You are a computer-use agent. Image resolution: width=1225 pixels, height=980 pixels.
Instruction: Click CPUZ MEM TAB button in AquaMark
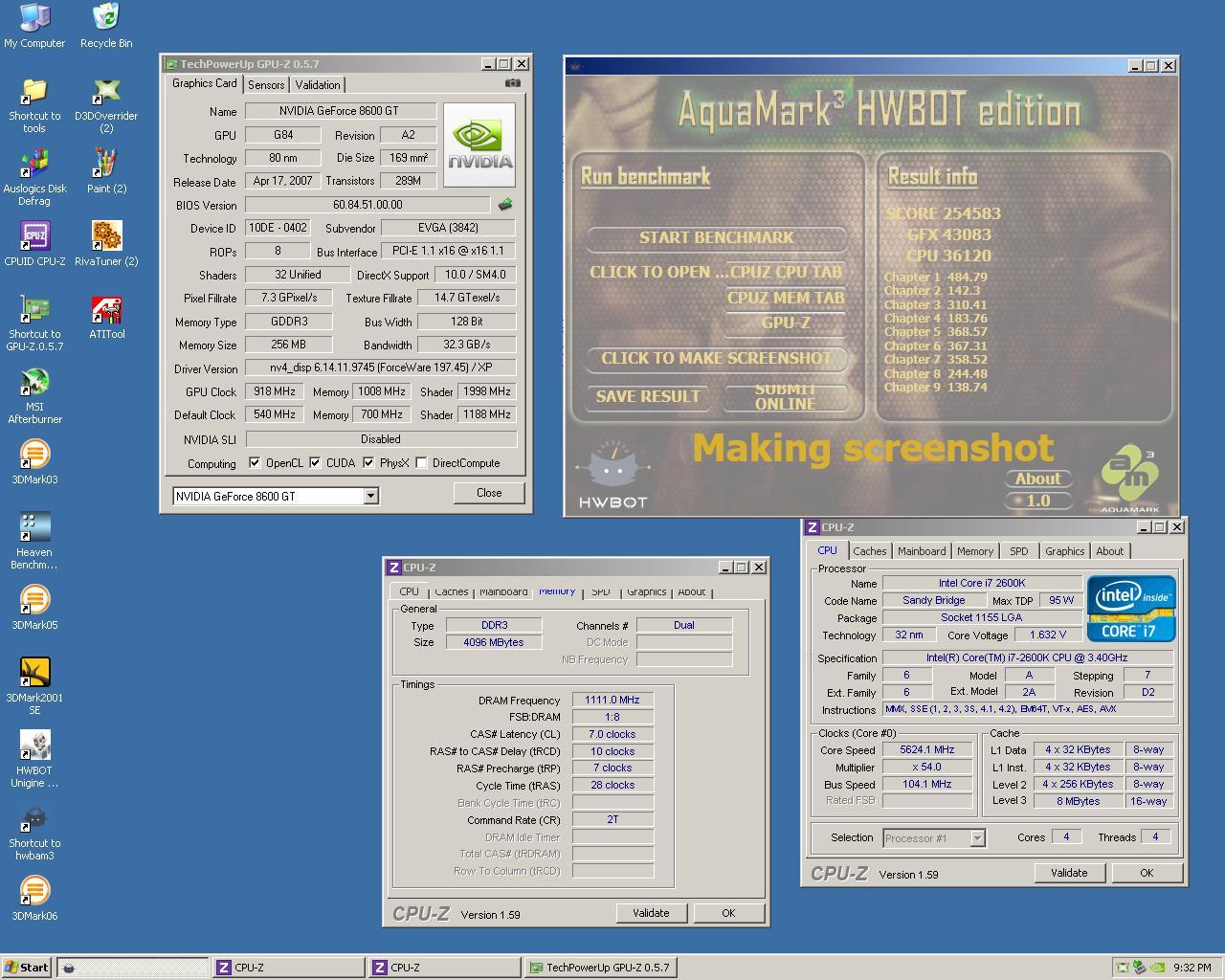pos(786,298)
